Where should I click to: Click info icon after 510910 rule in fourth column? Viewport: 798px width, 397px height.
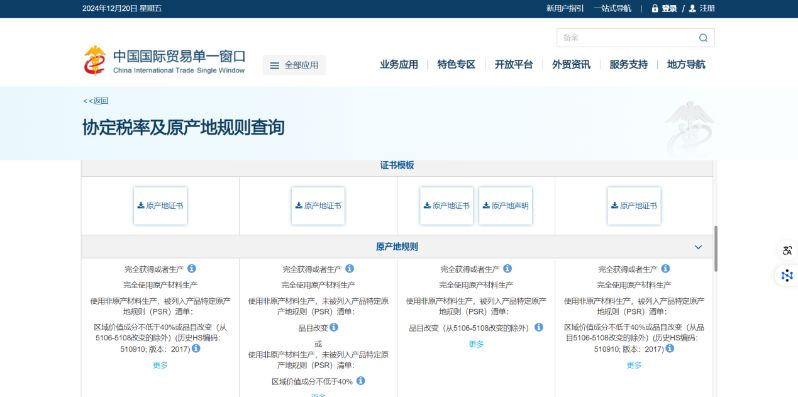coord(670,349)
